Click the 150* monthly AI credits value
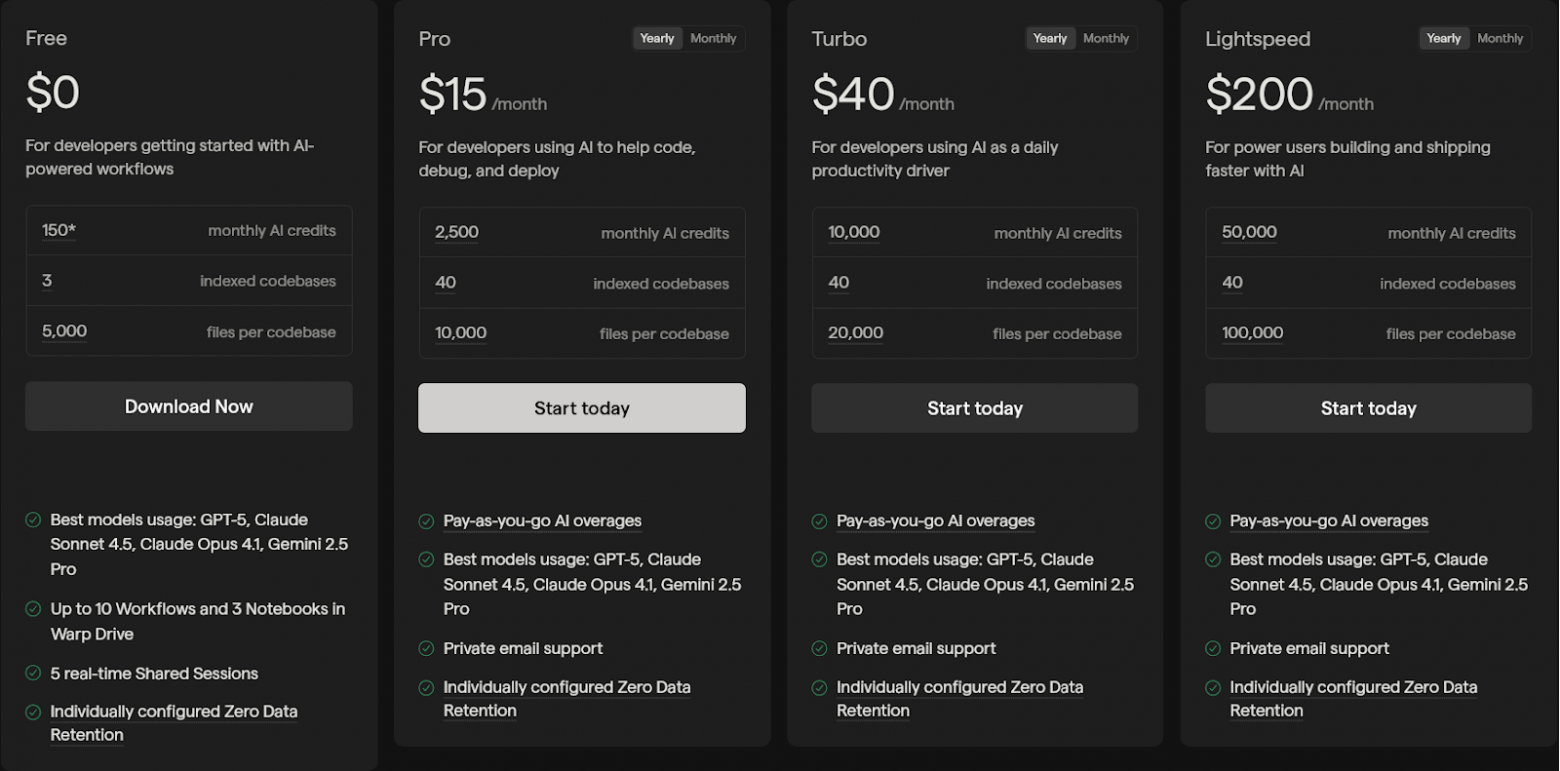Viewport: 1560px width, 771px height. [x=59, y=231]
